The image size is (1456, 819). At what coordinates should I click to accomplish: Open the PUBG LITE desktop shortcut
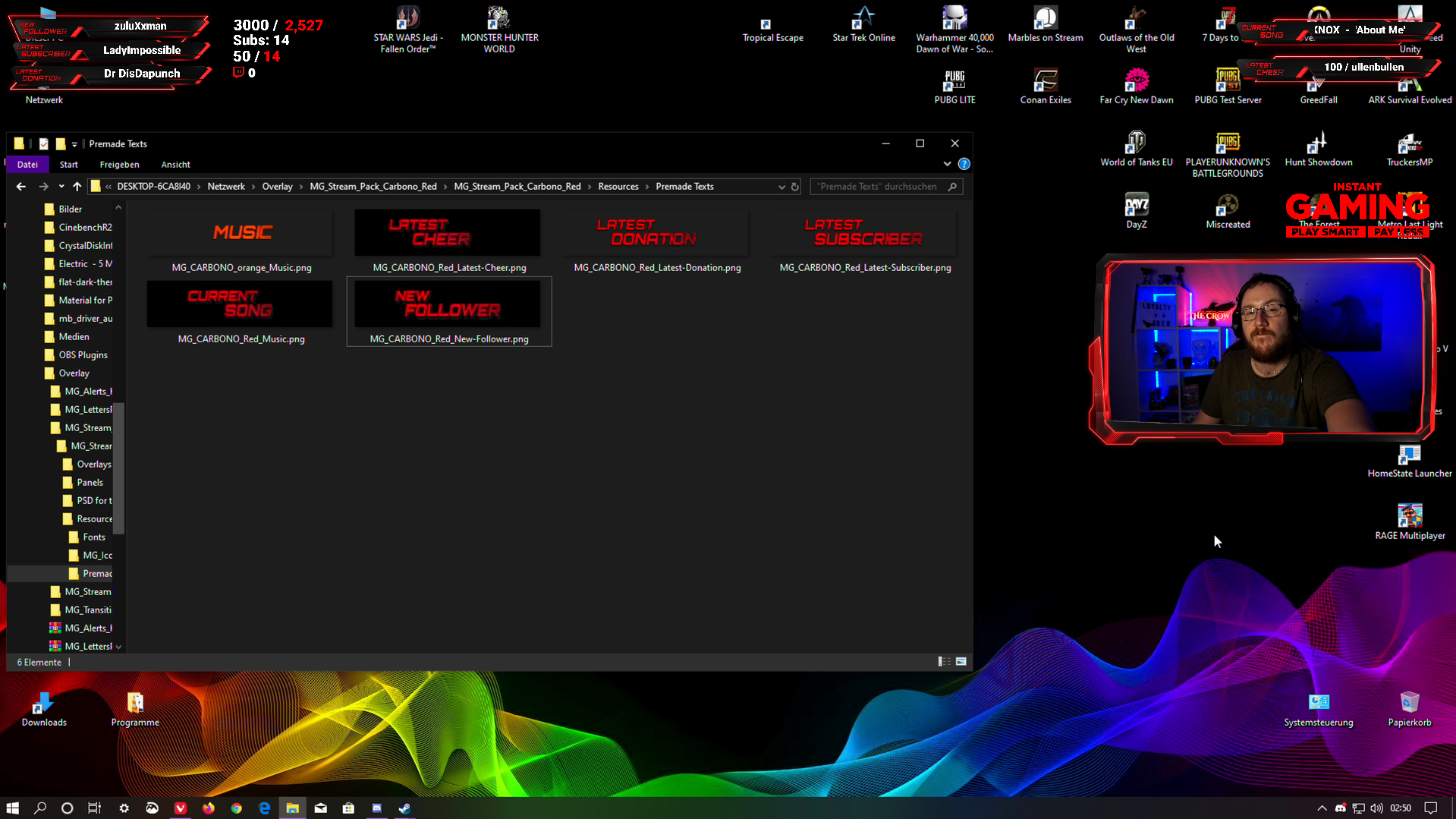(x=954, y=86)
